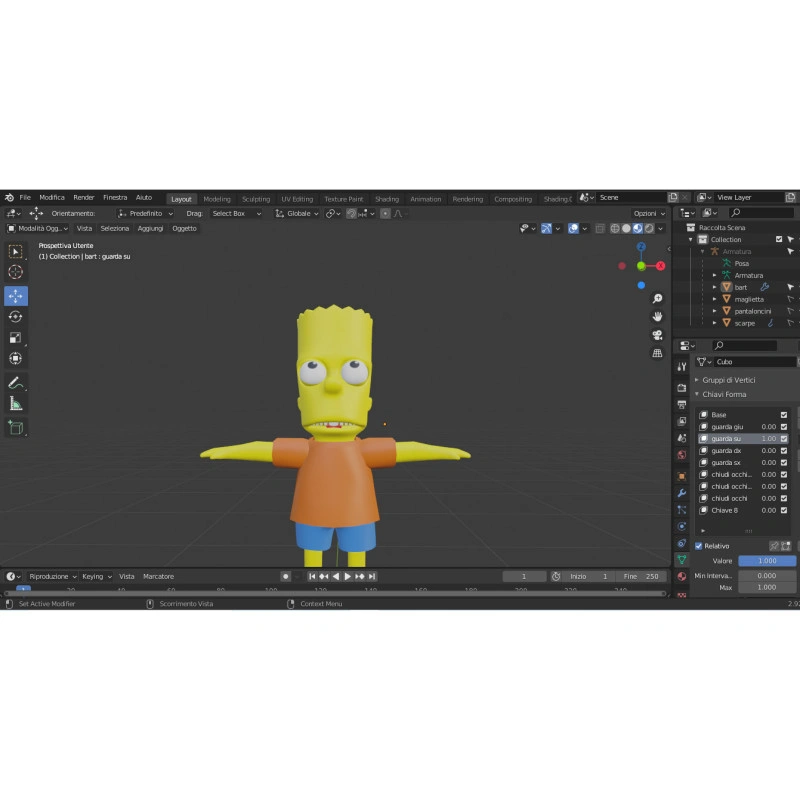Select the Select Box tool in toolbar
Screen dimensions: 800x800
(x=16, y=252)
